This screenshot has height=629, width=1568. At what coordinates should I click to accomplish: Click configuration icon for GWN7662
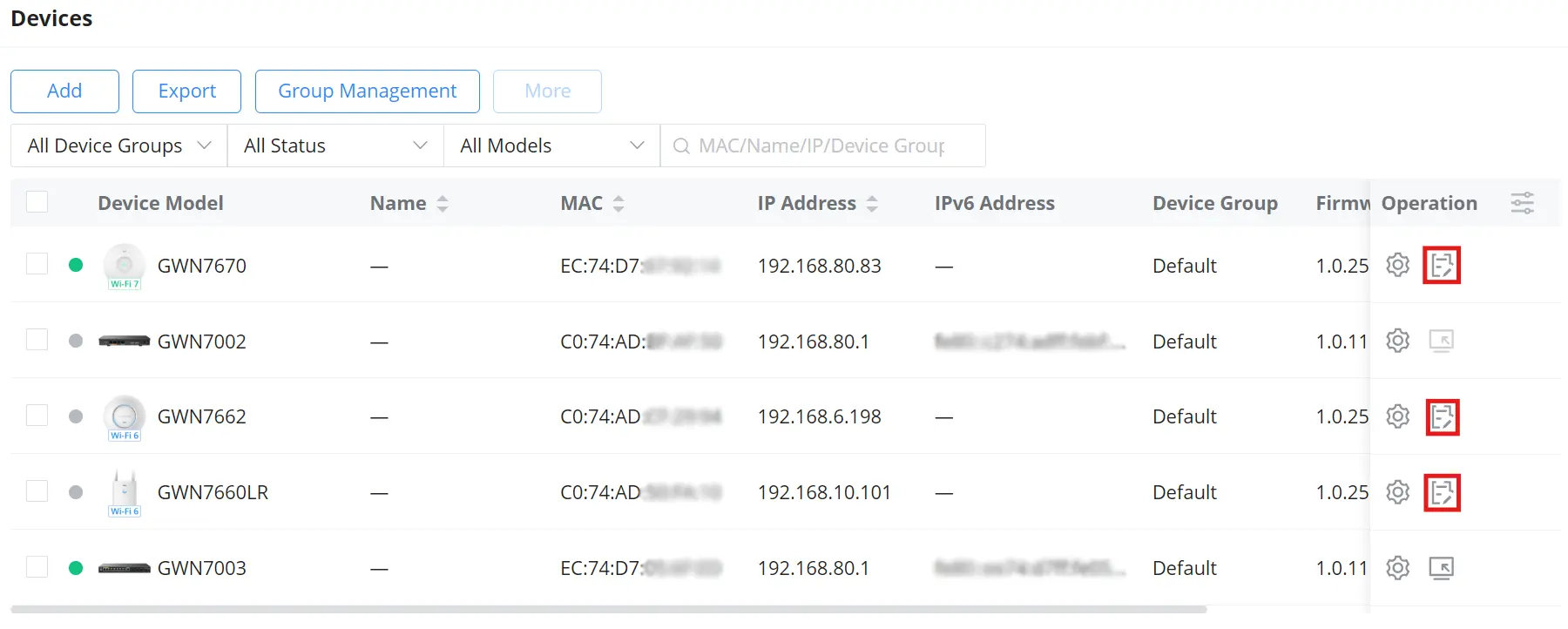click(x=1443, y=416)
